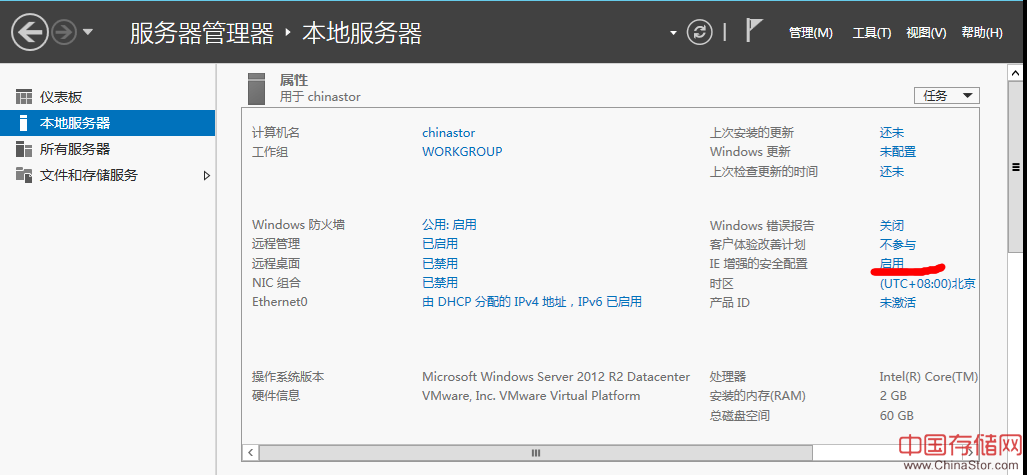Click the computer name chinastor link
Screen dimensions: 1027x475
tap(449, 132)
